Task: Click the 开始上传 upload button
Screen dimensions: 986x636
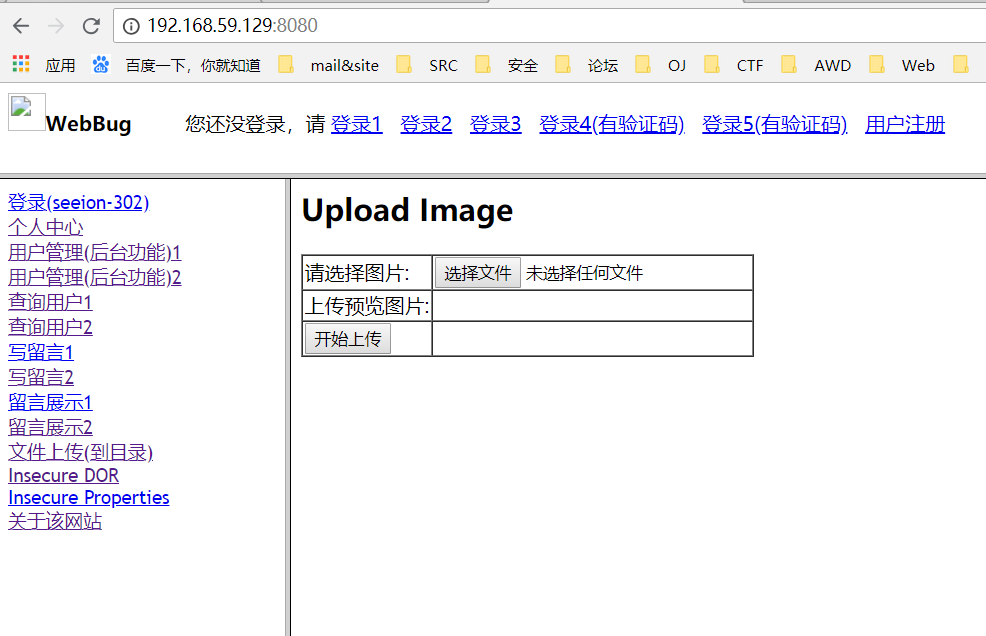Action: tap(348, 339)
